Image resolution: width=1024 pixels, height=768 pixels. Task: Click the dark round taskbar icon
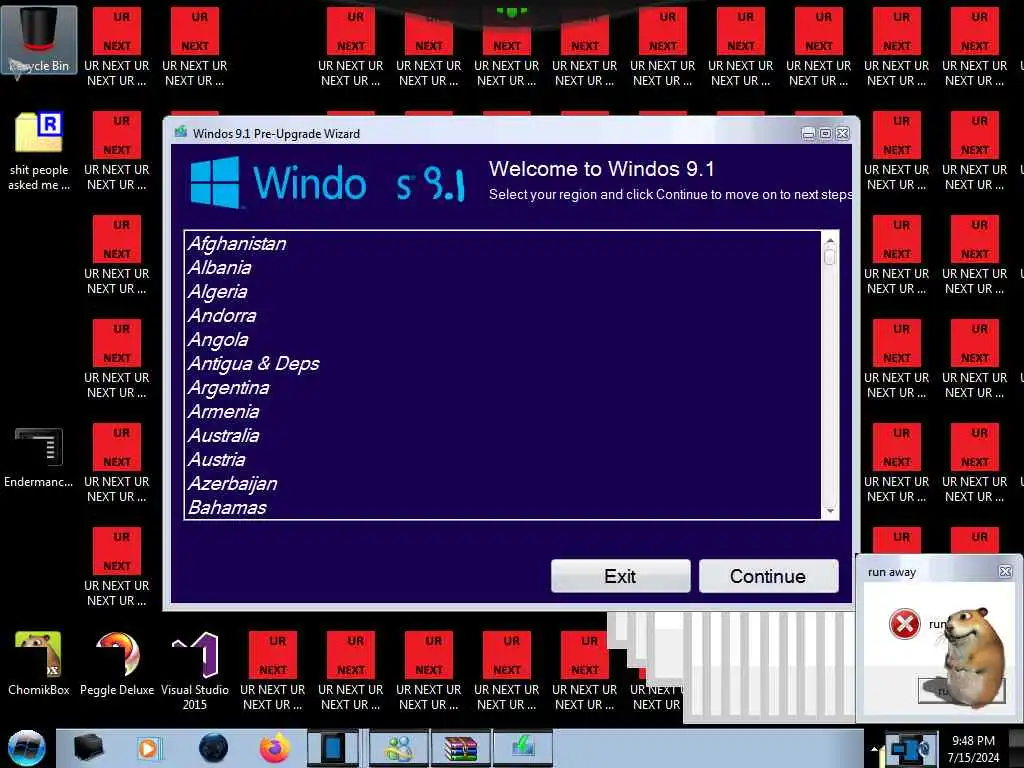click(213, 748)
